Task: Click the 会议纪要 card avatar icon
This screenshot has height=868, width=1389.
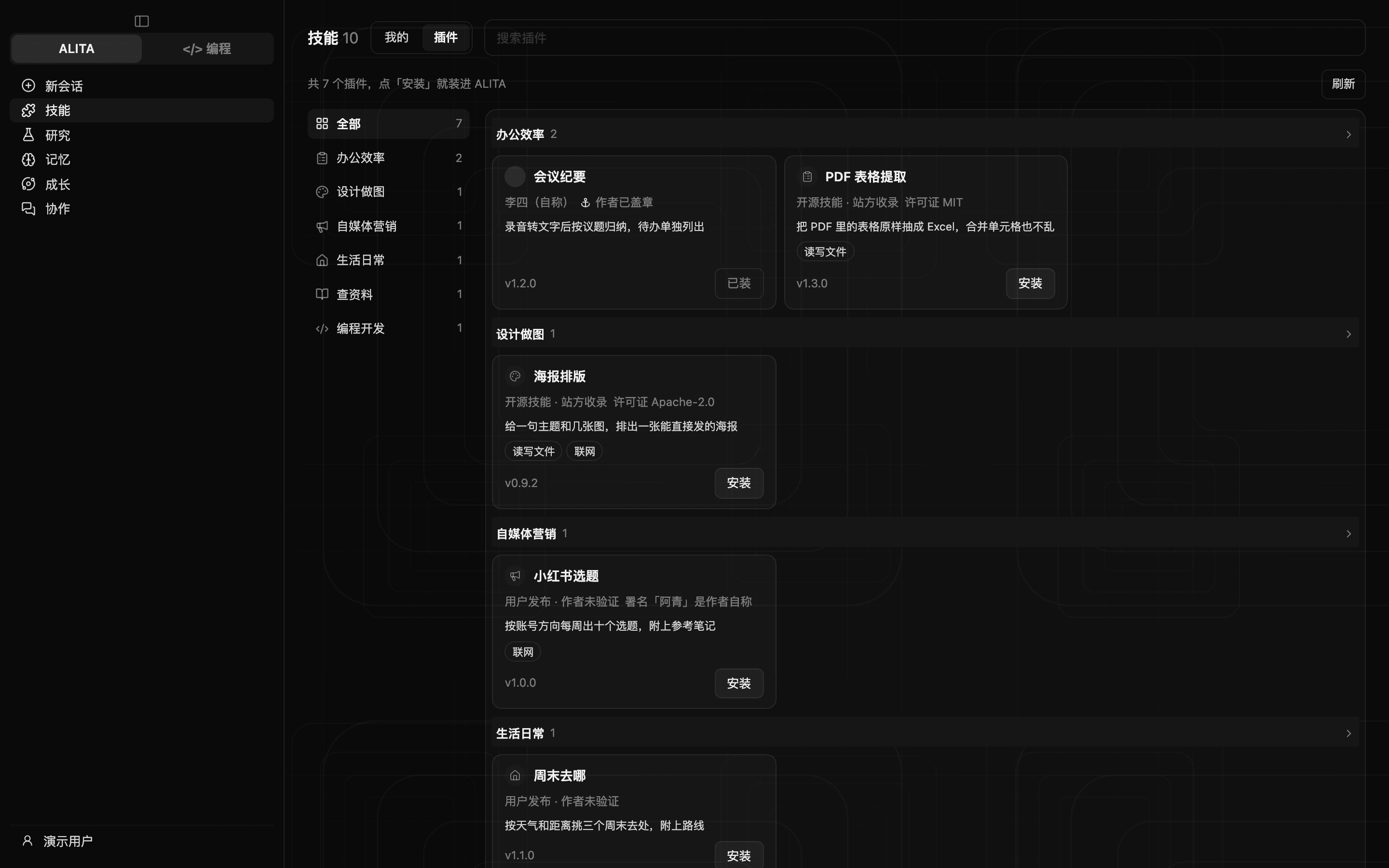Action: pyautogui.click(x=515, y=176)
